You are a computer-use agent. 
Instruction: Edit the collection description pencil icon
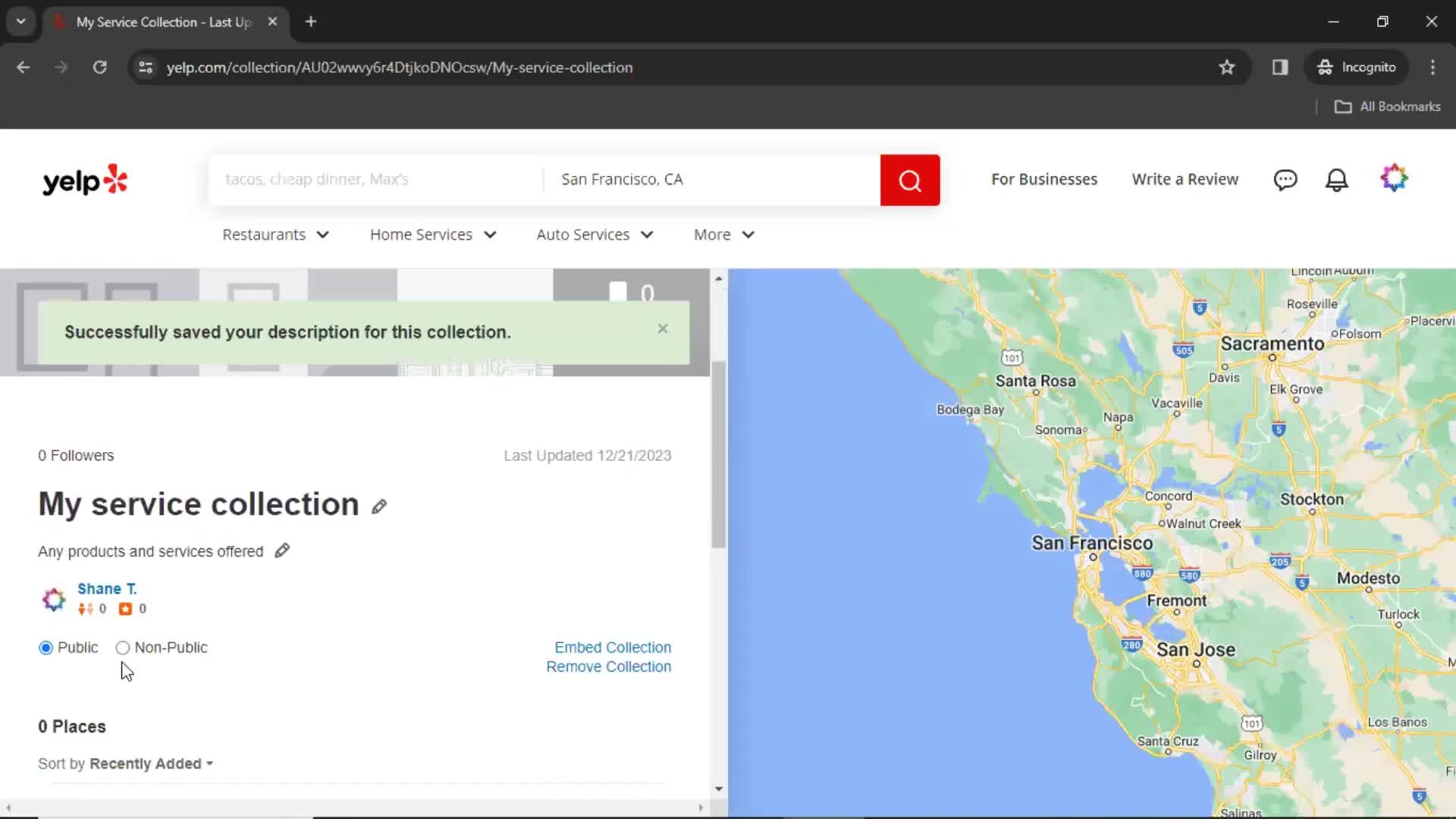point(282,551)
